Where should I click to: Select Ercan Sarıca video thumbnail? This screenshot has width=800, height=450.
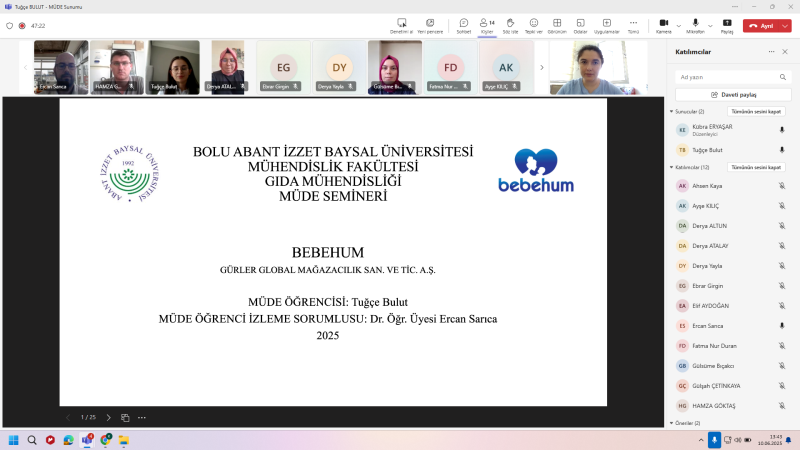[61, 67]
